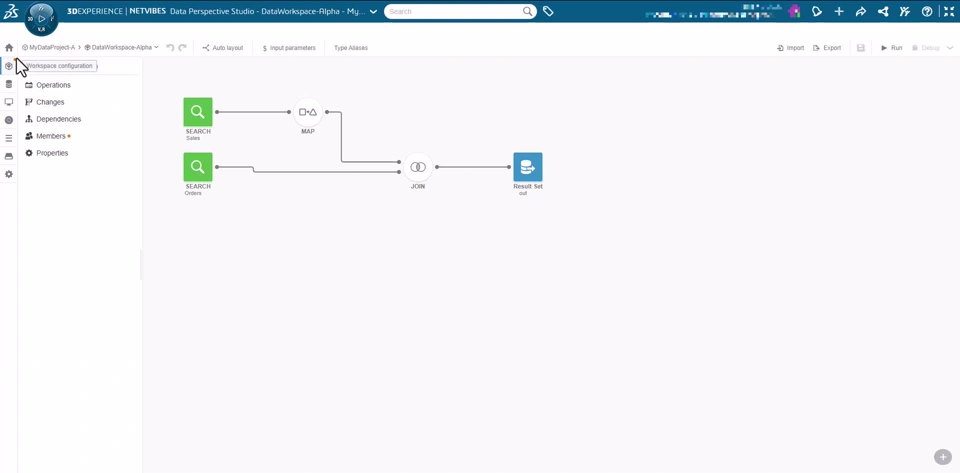Image resolution: width=960 pixels, height=473 pixels.
Task: Click the round plus button at bottom right
Action: click(x=942, y=457)
